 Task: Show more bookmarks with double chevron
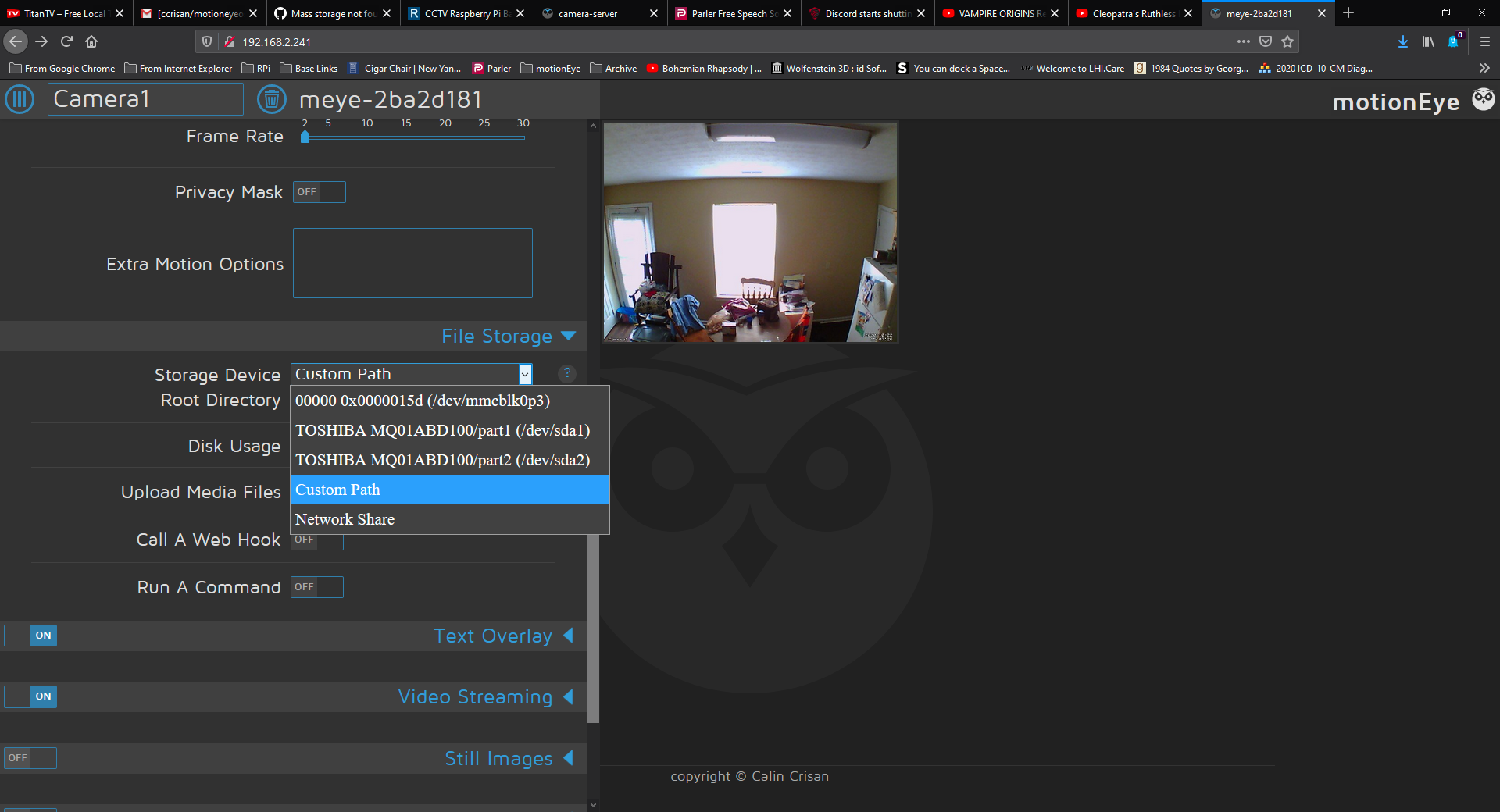1484,68
